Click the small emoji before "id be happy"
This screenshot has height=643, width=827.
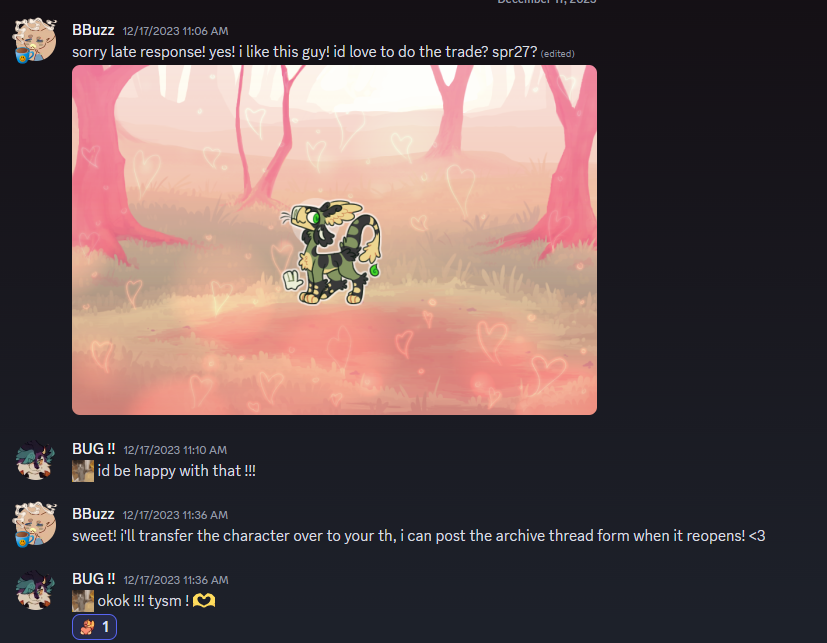coord(83,471)
